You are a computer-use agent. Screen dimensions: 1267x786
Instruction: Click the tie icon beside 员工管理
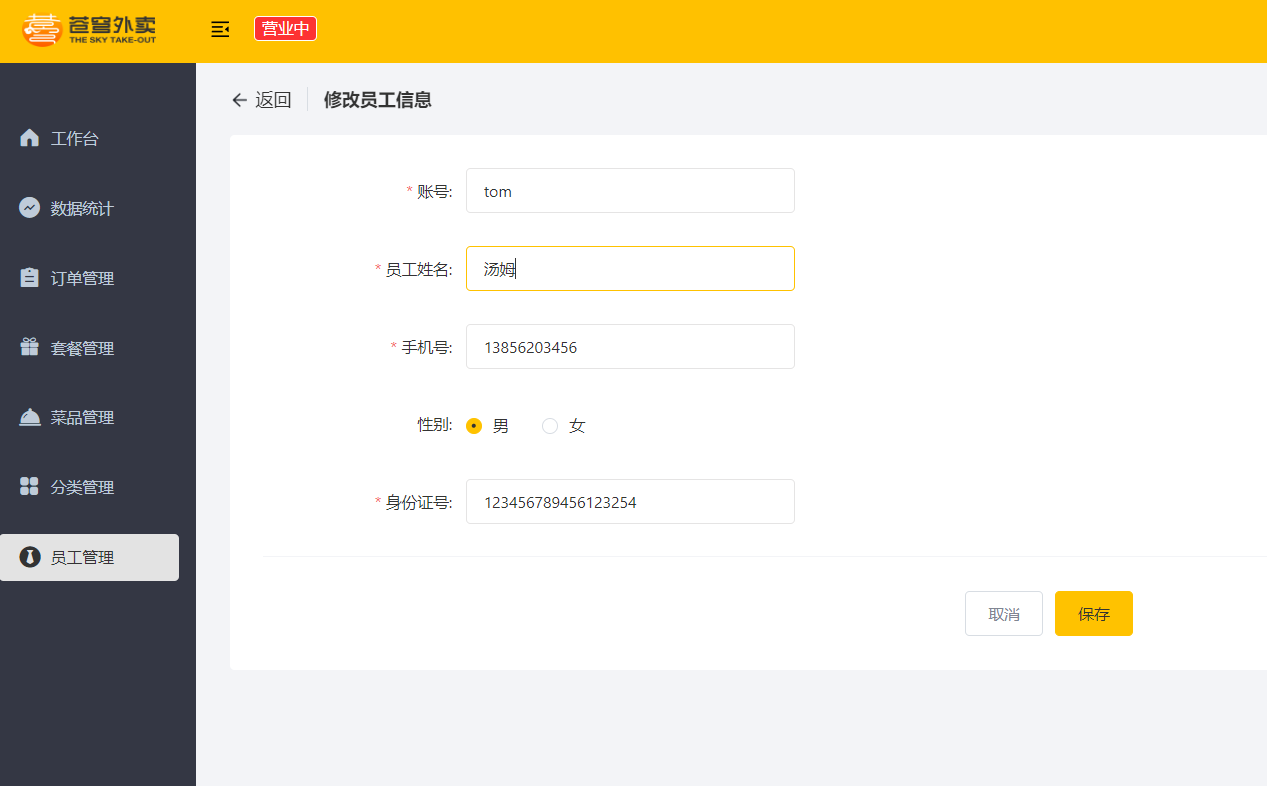point(29,557)
